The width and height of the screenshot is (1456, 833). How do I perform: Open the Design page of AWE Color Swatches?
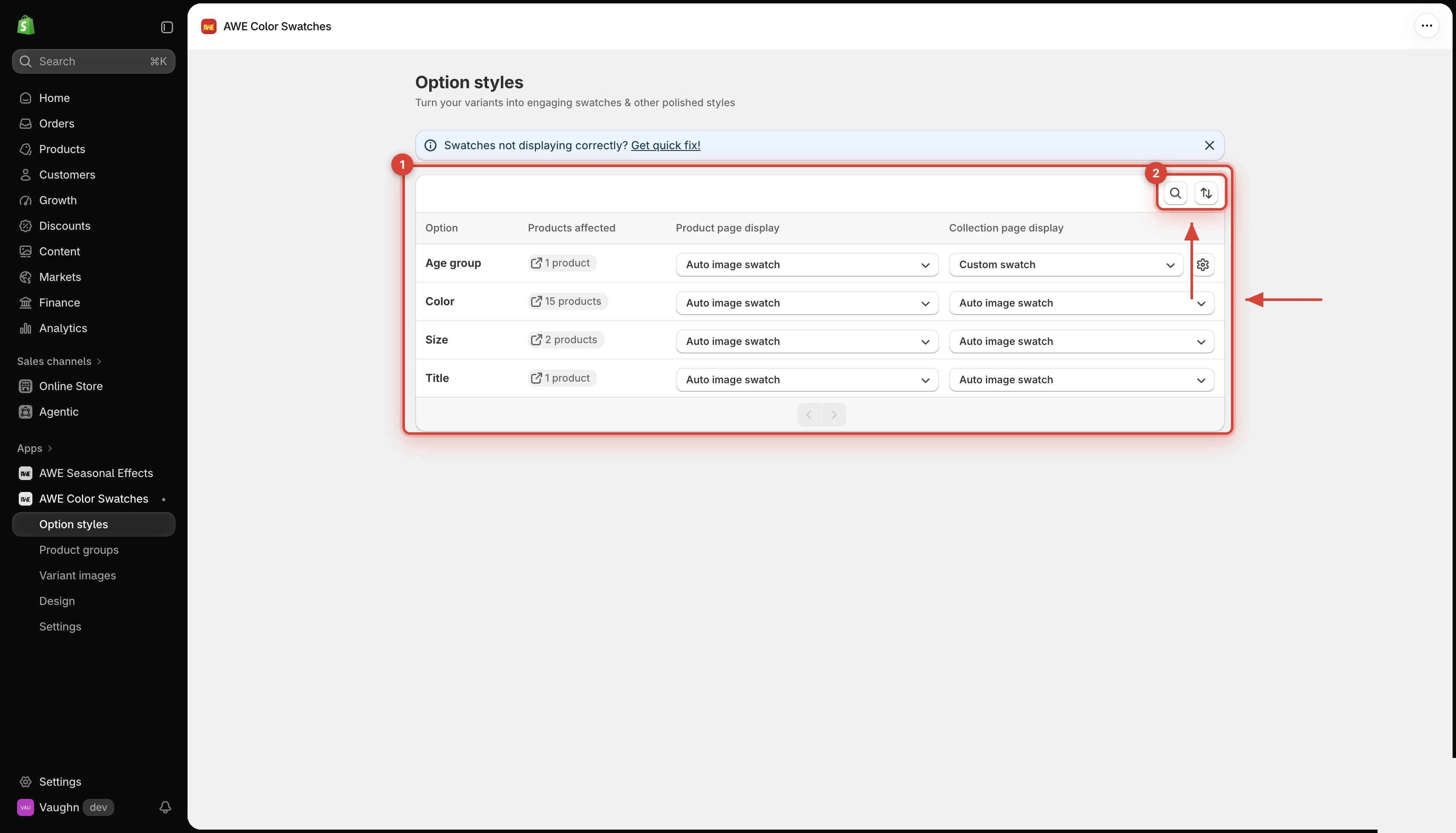(x=93, y=601)
